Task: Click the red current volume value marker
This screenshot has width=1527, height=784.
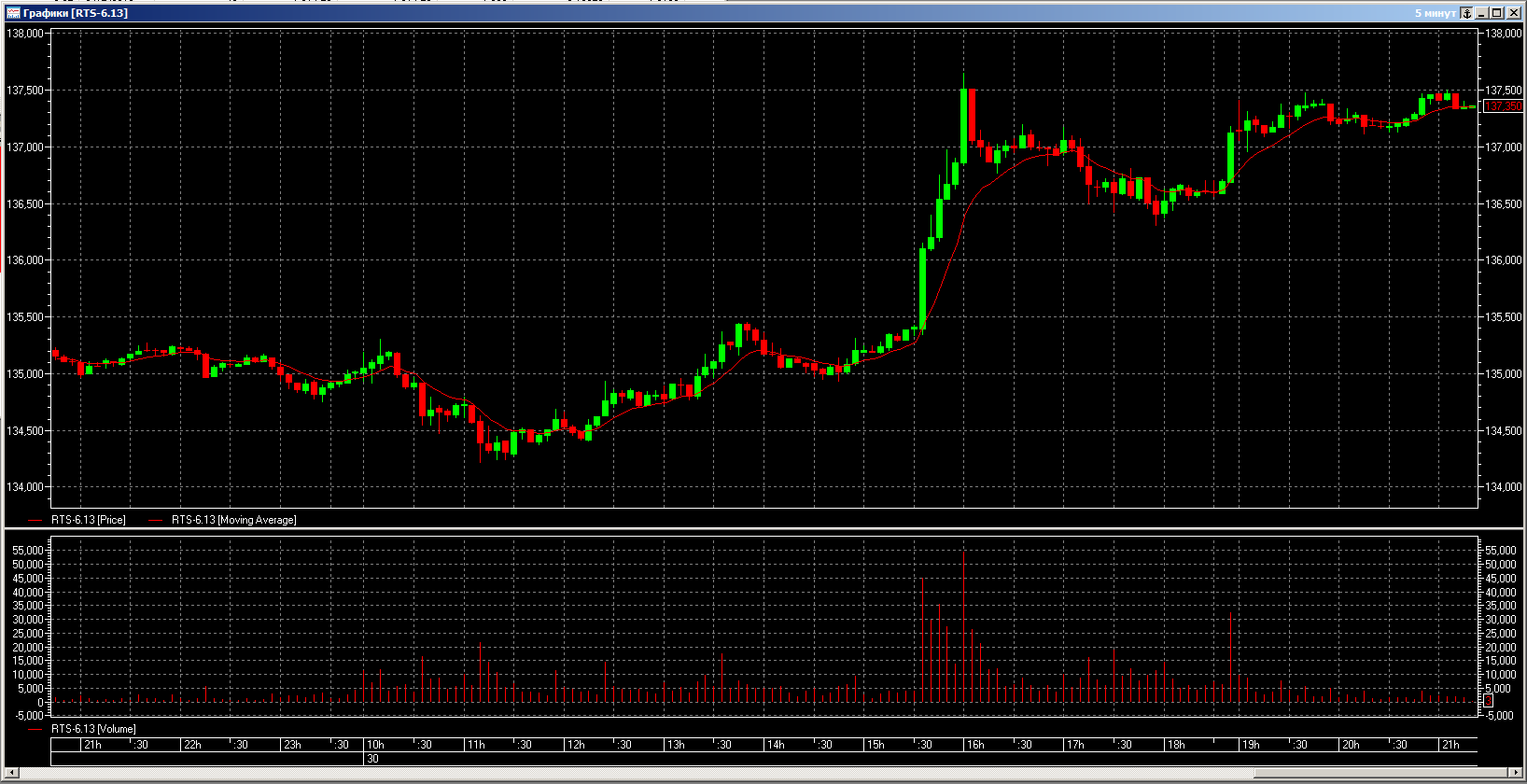Action: [x=1489, y=701]
